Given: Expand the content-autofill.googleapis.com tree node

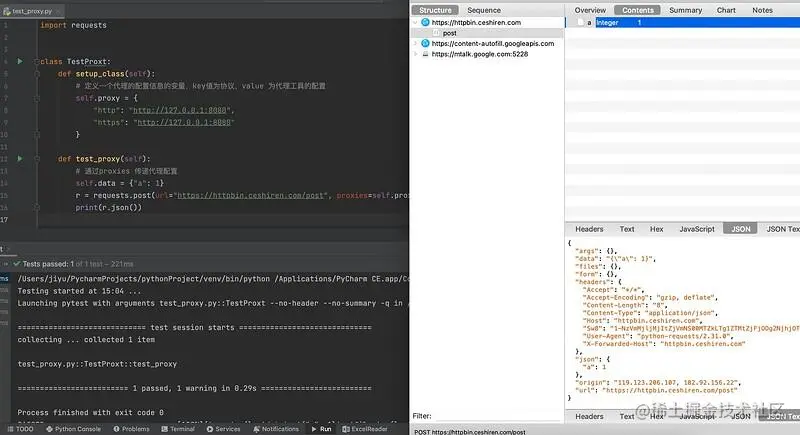Looking at the screenshot, I should click(416, 43).
